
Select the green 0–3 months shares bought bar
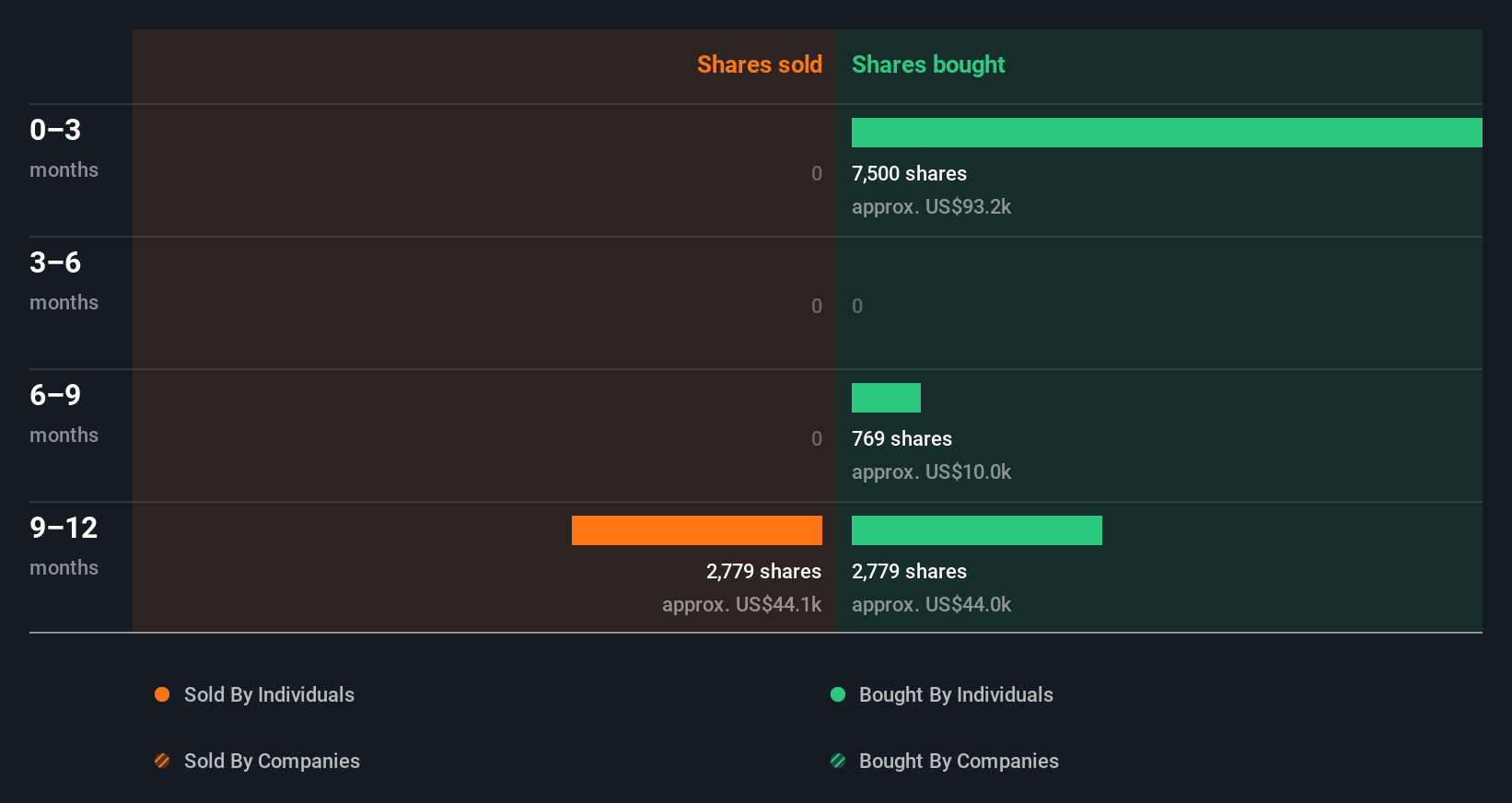coord(1167,133)
